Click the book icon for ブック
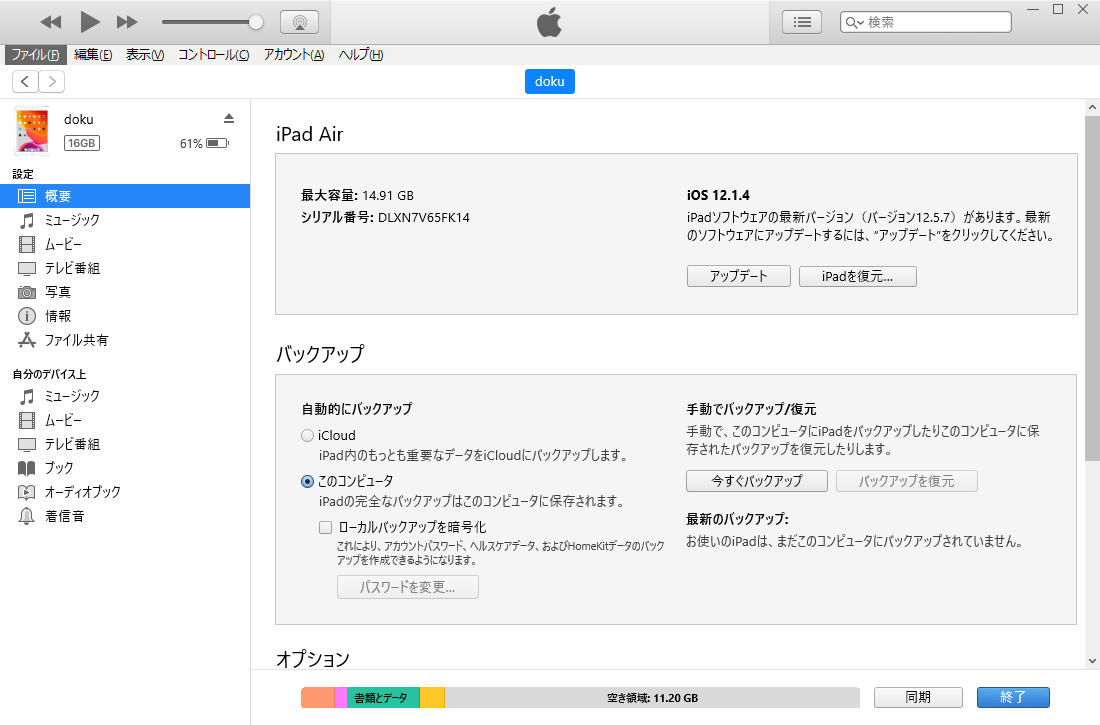Screen dimensions: 1100x725 27,468
